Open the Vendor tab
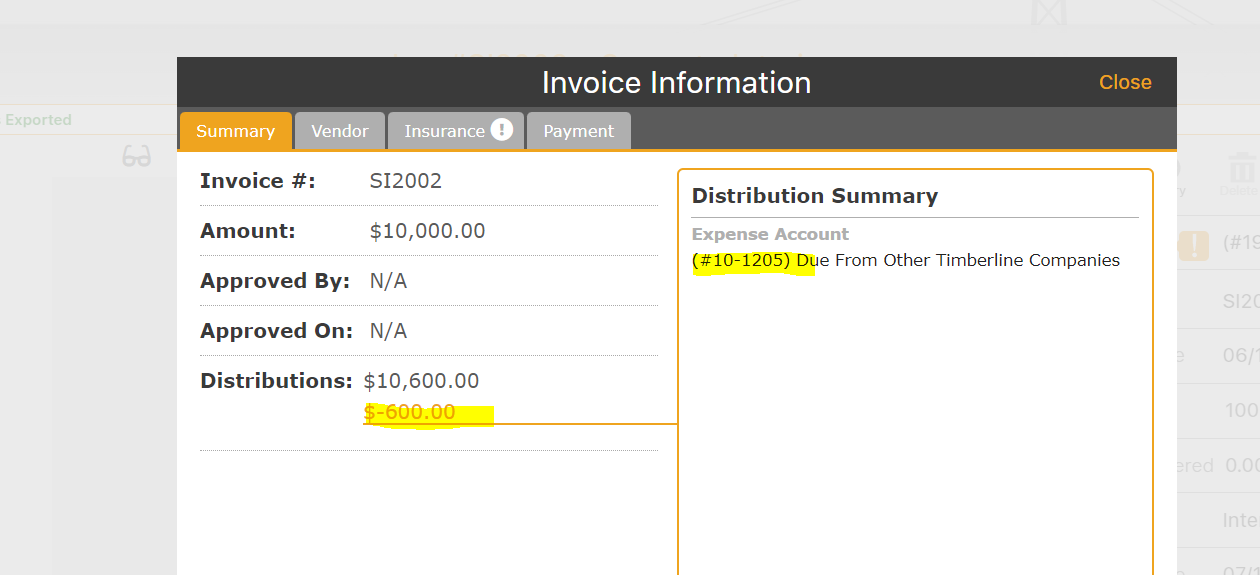The width and height of the screenshot is (1260, 575). point(340,131)
